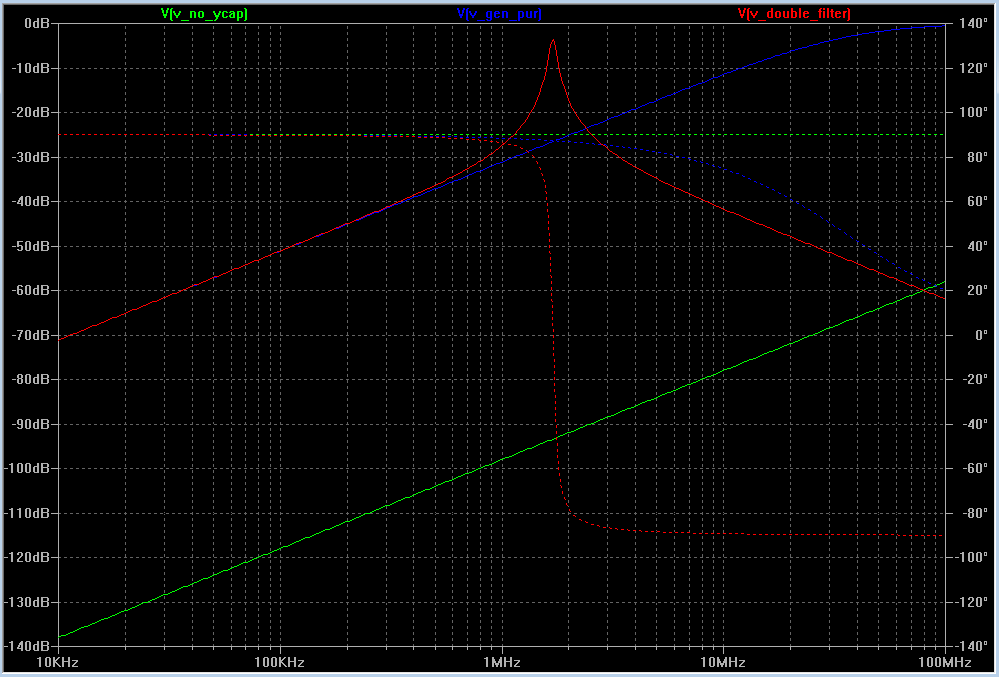The image size is (999, 677).
Task: Click the 10KHz frequency axis label
Action: pyautogui.click(x=58, y=663)
